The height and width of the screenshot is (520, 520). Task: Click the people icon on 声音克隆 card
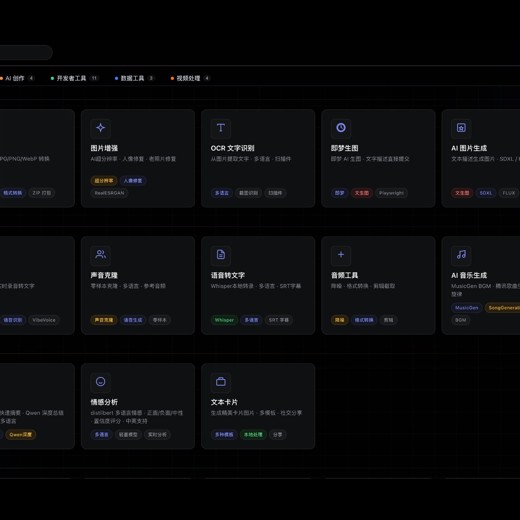(x=101, y=255)
